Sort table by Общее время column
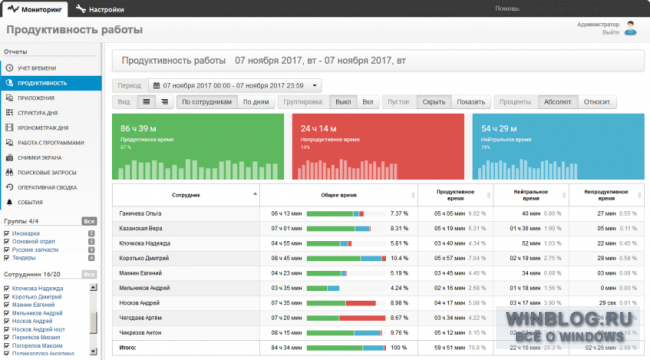650x360 pixels. 339,195
